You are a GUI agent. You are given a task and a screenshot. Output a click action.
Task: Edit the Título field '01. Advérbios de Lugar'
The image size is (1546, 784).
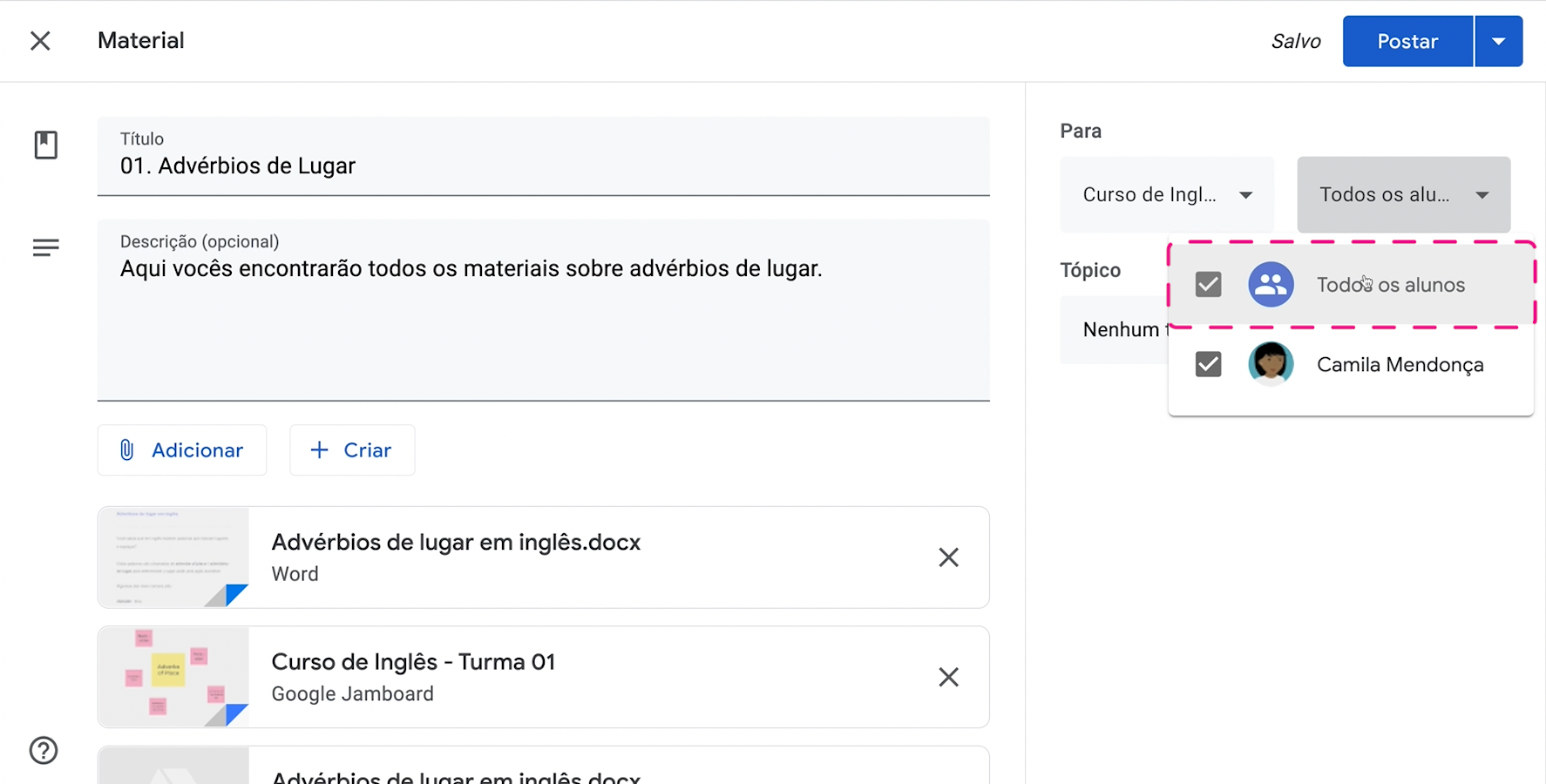543,157
